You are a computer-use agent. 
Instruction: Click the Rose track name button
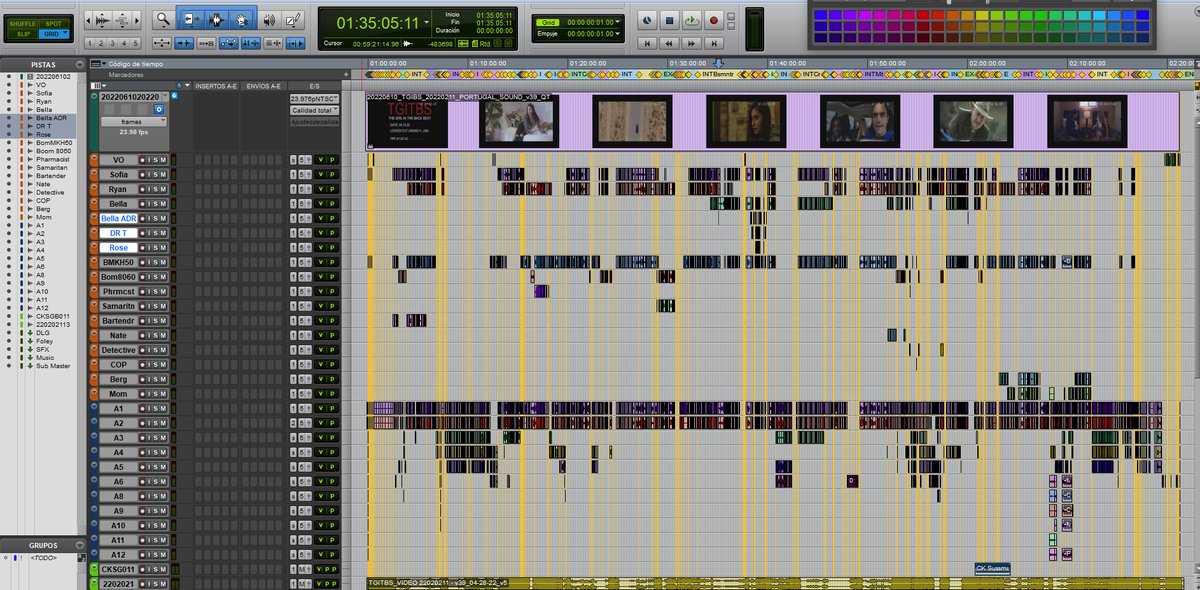click(x=118, y=247)
